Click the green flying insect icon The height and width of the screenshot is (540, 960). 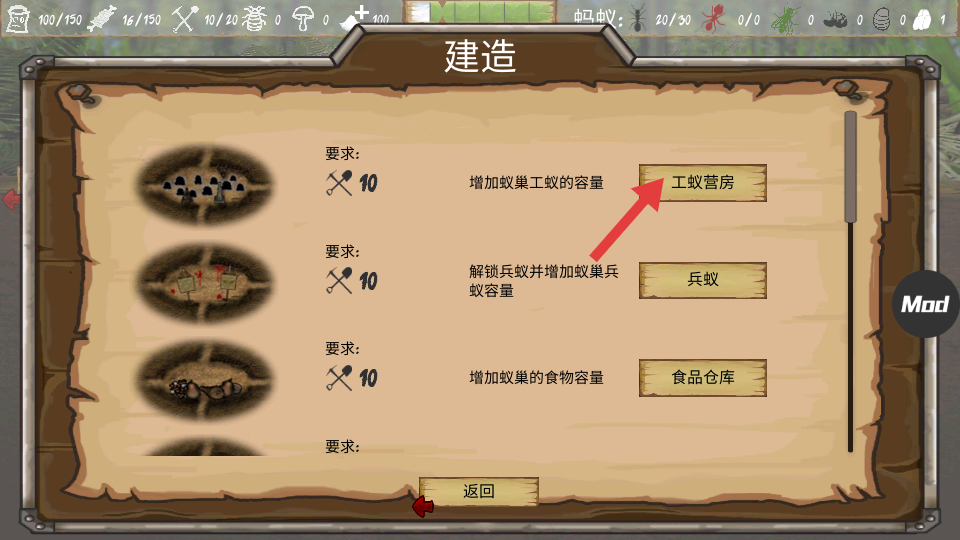pyautogui.click(x=786, y=19)
